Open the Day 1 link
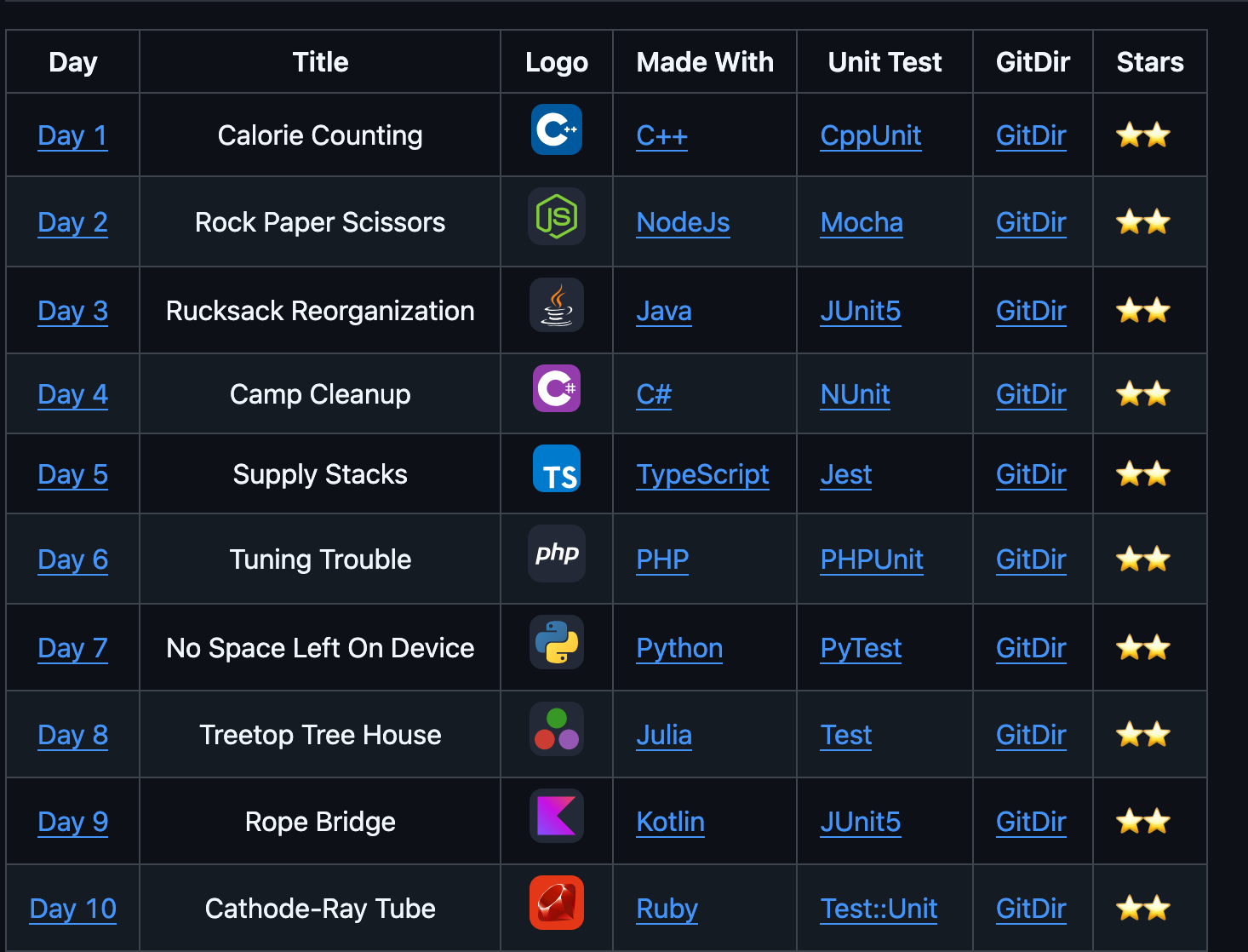Viewport: 1248px width, 952px height. point(72,136)
